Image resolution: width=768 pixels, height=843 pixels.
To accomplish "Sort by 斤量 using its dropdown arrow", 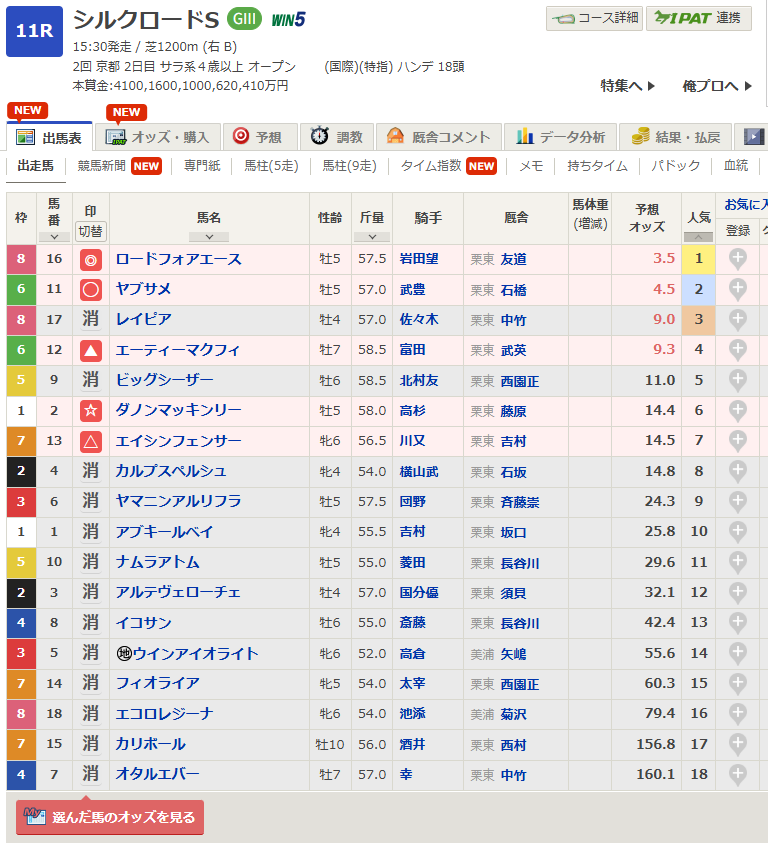I will pyautogui.click(x=372, y=237).
